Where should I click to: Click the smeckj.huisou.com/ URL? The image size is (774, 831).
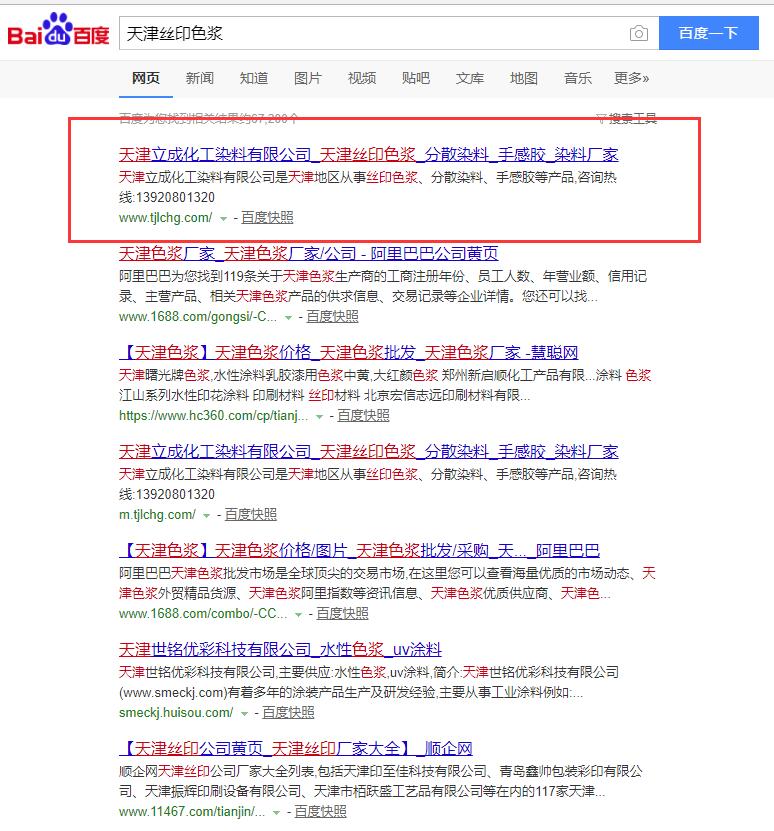pyautogui.click(x=176, y=712)
